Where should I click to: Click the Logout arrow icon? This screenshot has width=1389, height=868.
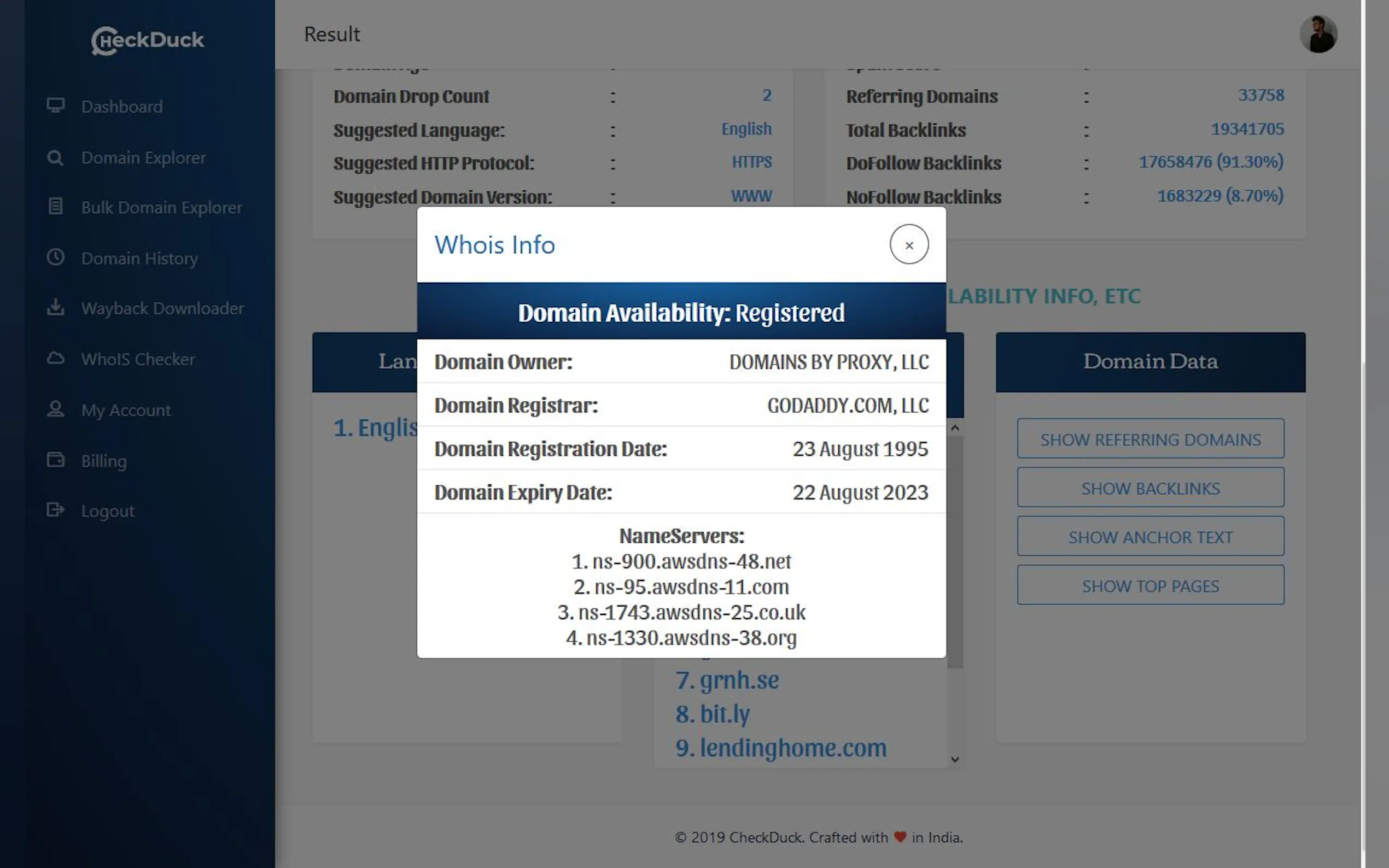[x=55, y=510]
